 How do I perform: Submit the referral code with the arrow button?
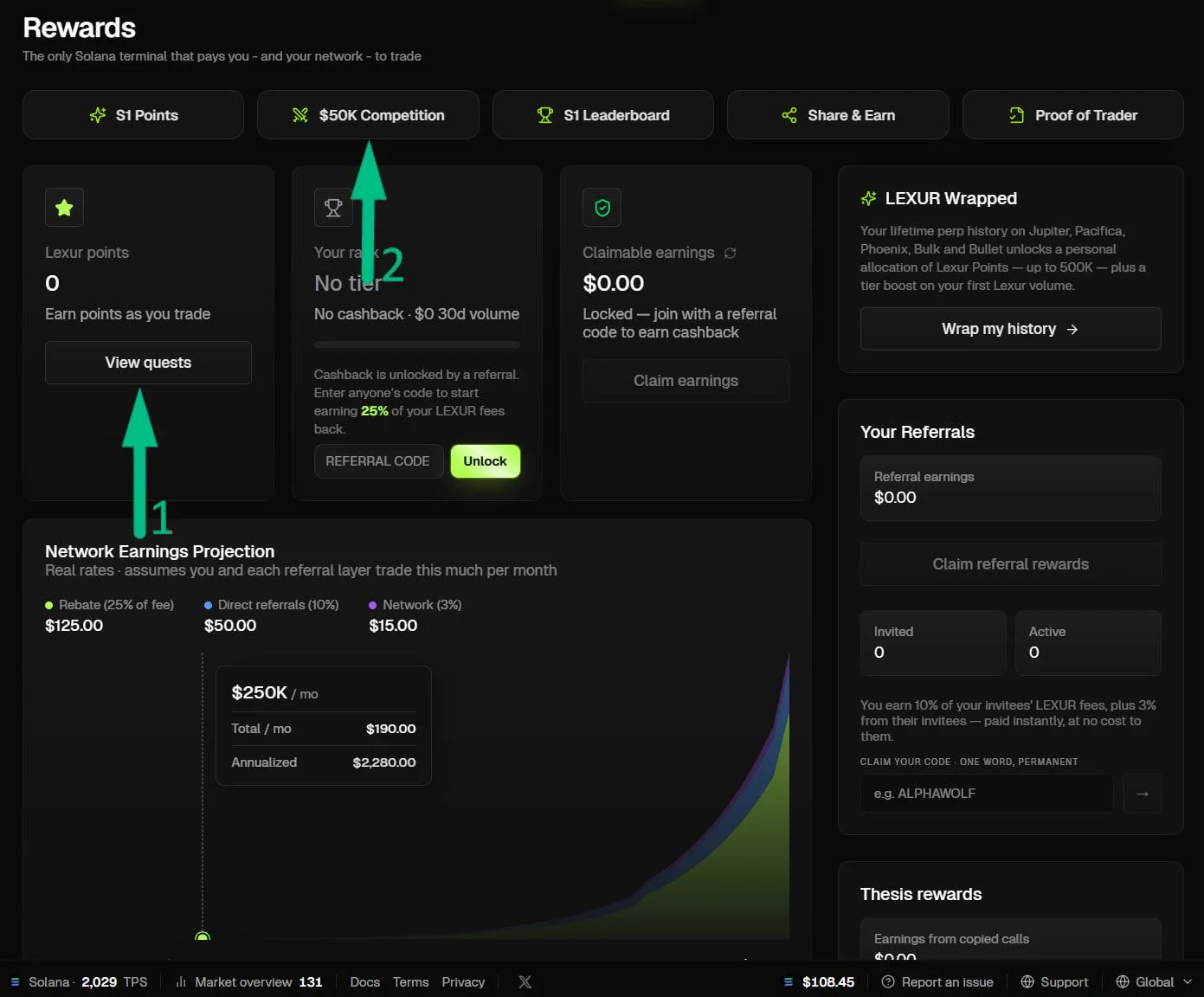pyautogui.click(x=1143, y=794)
